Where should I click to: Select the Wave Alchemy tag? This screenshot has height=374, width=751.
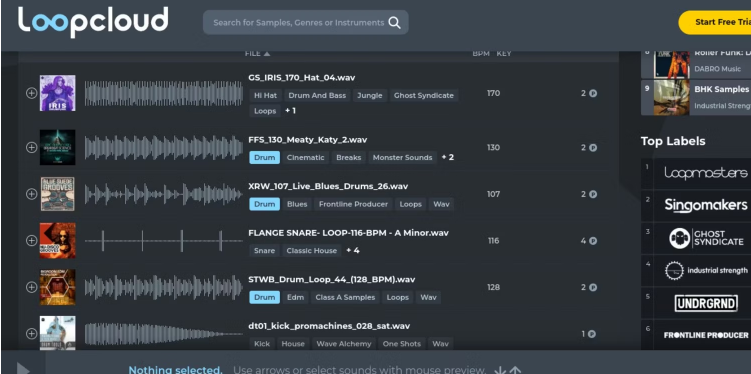[x=344, y=343]
